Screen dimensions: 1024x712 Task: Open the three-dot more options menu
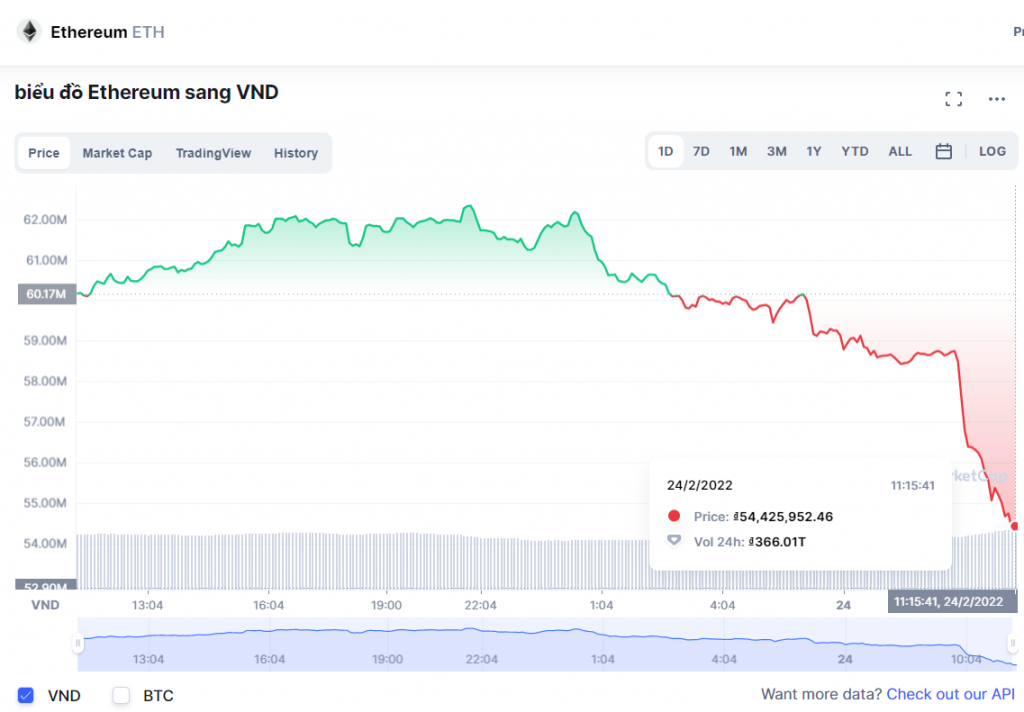(996, 98)
